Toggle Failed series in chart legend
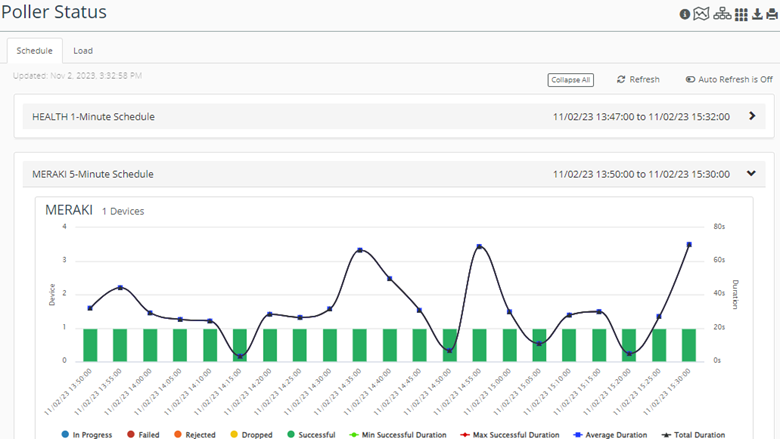Image resolution: width=780 pixels, height=439 pixels. (142, 435)
